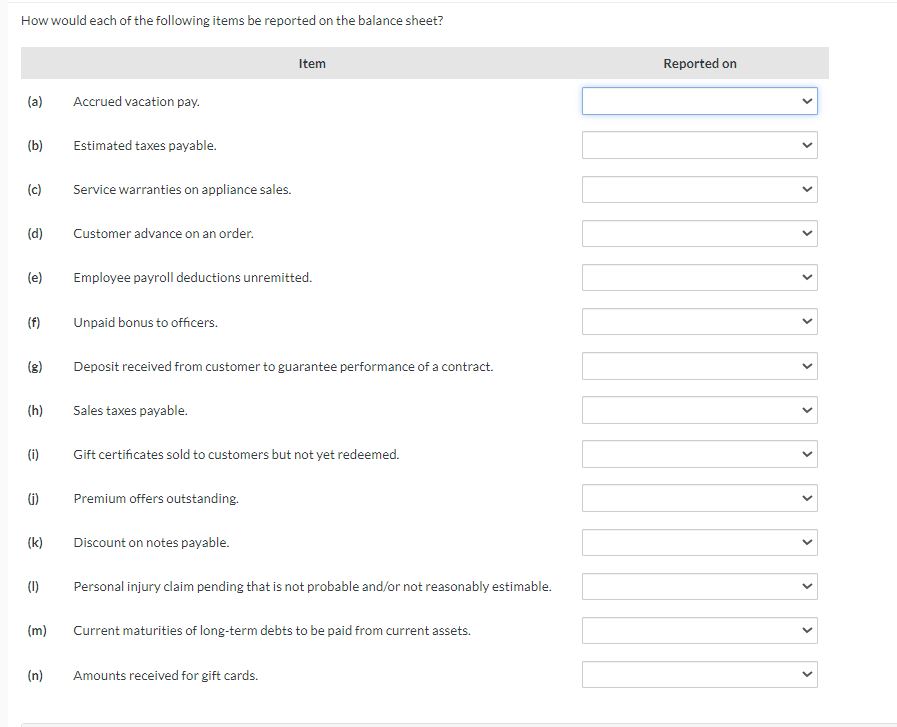Open the Personal injury claim pending dropdown

[698, 586]
